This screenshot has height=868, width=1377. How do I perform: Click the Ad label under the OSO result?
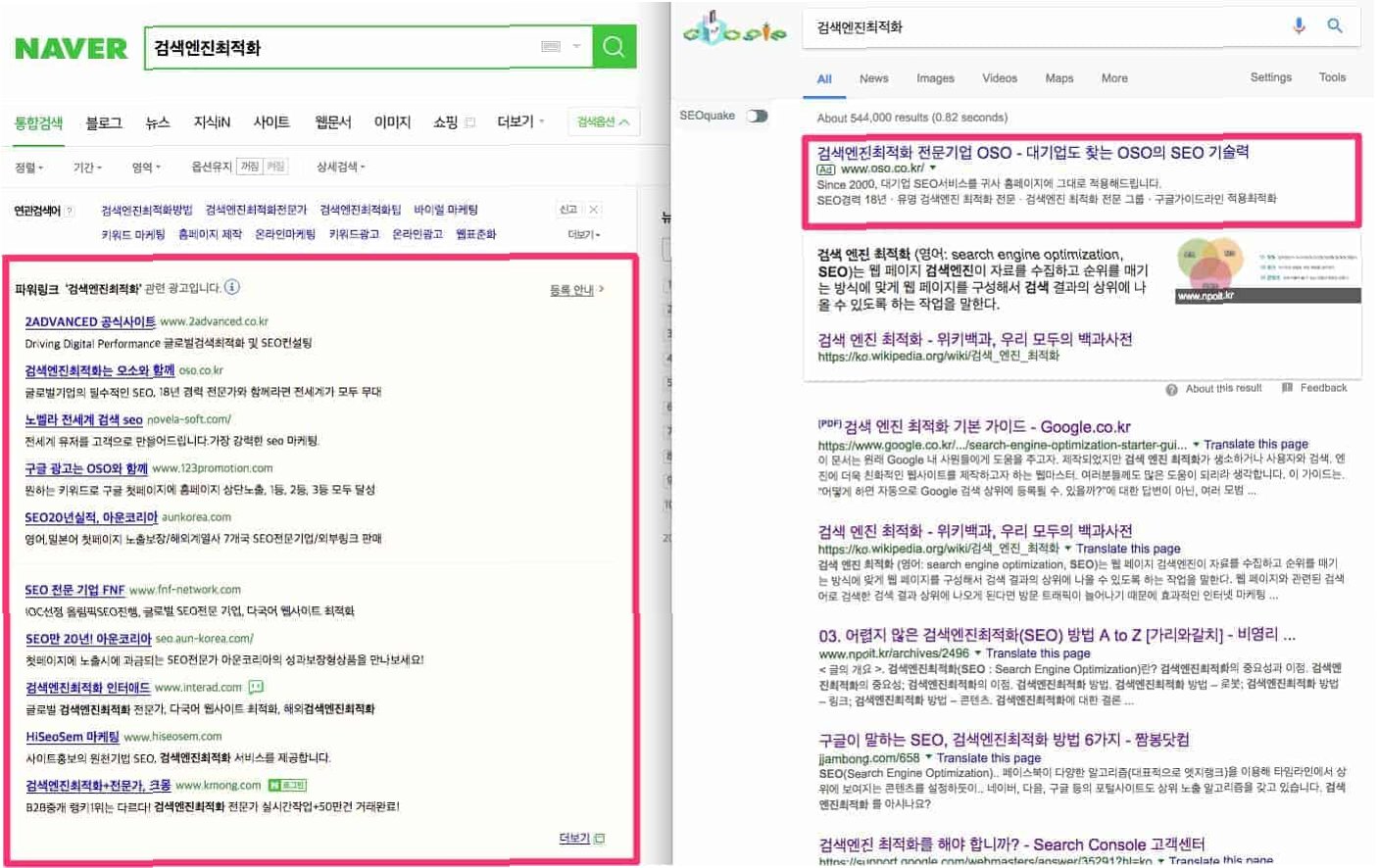(825, 169)
